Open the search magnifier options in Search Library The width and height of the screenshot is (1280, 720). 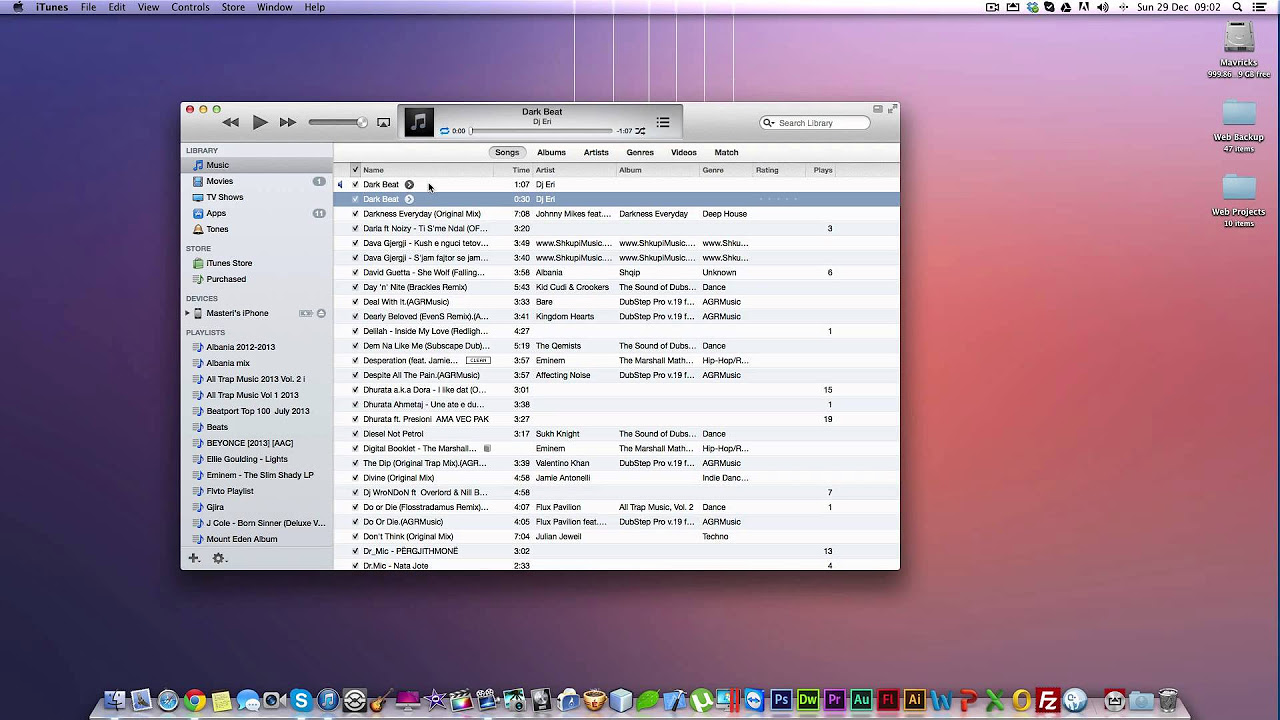(769, 123)
